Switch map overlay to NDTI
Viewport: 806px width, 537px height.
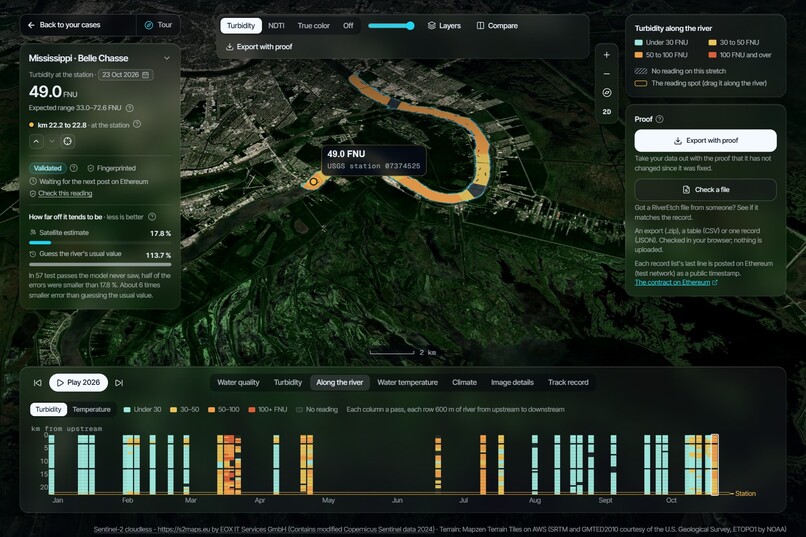pyautogui.click(x=276, y=26)
